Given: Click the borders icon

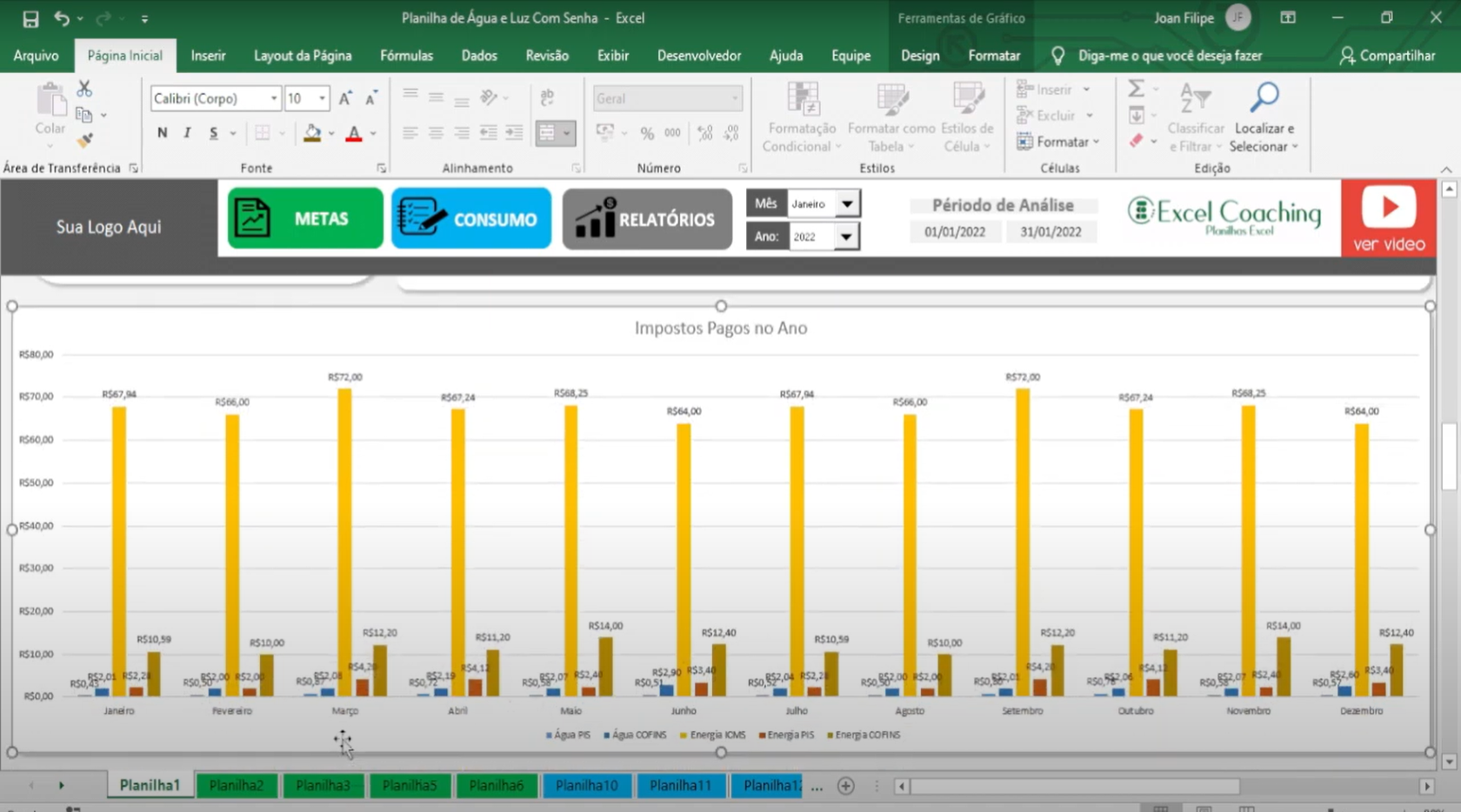Looking at the screenshot, I should point(262,133).
